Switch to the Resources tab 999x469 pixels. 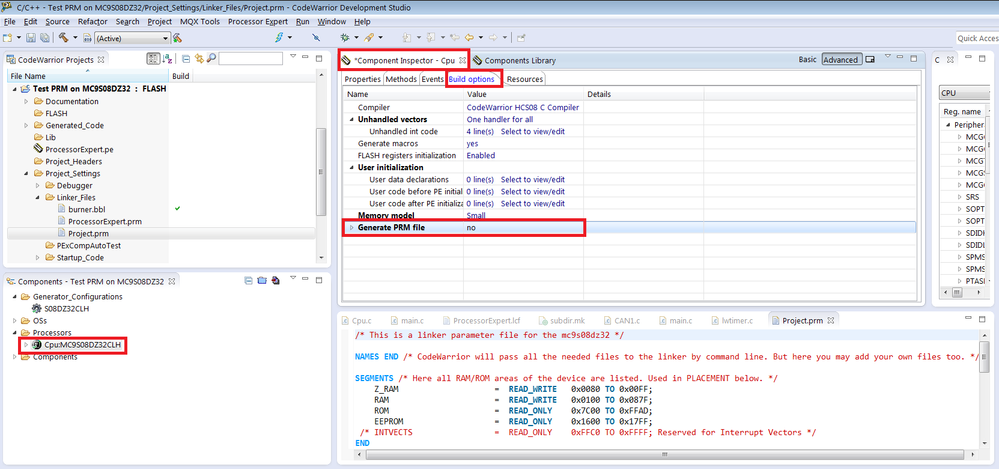click(524, 79)
